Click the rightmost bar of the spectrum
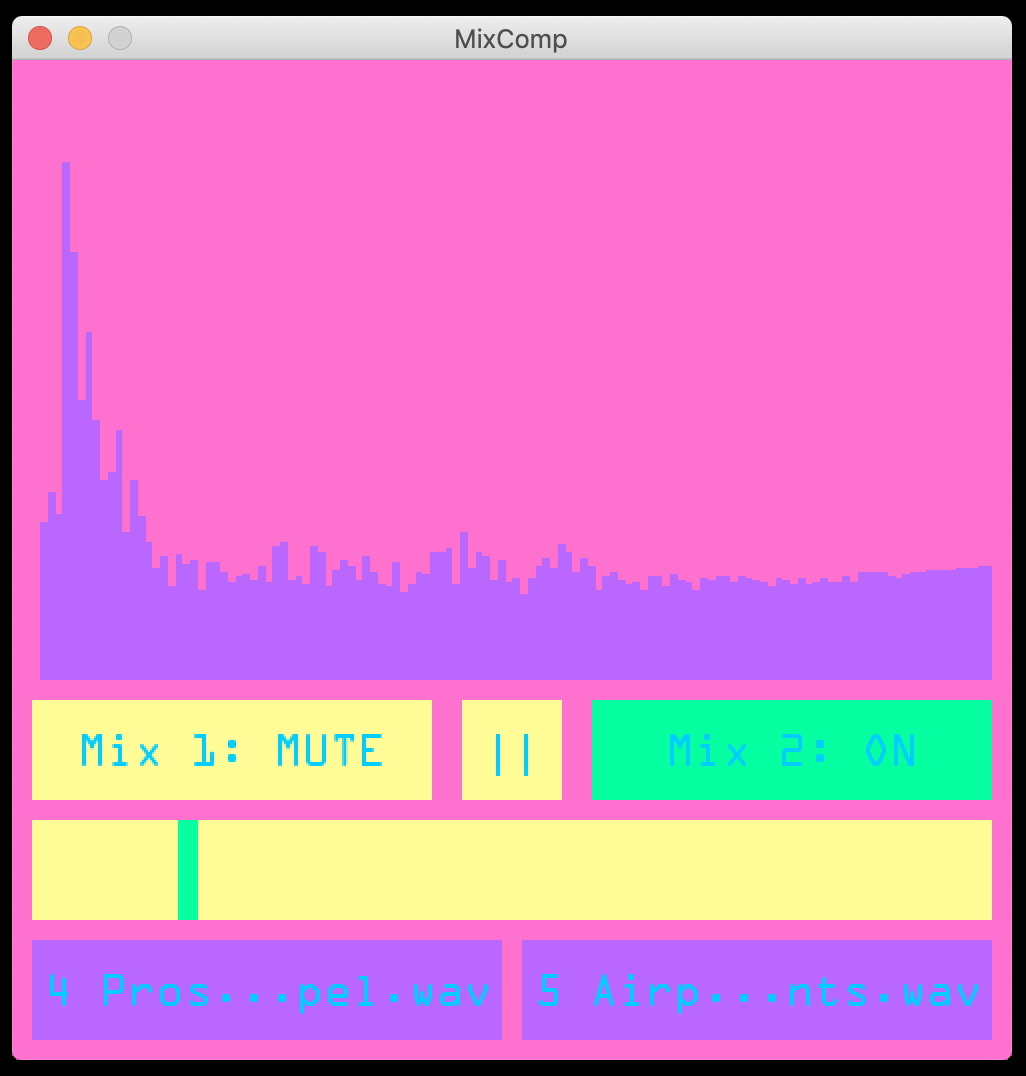Screen dimensions: 1026x1076 coord(986,622)
